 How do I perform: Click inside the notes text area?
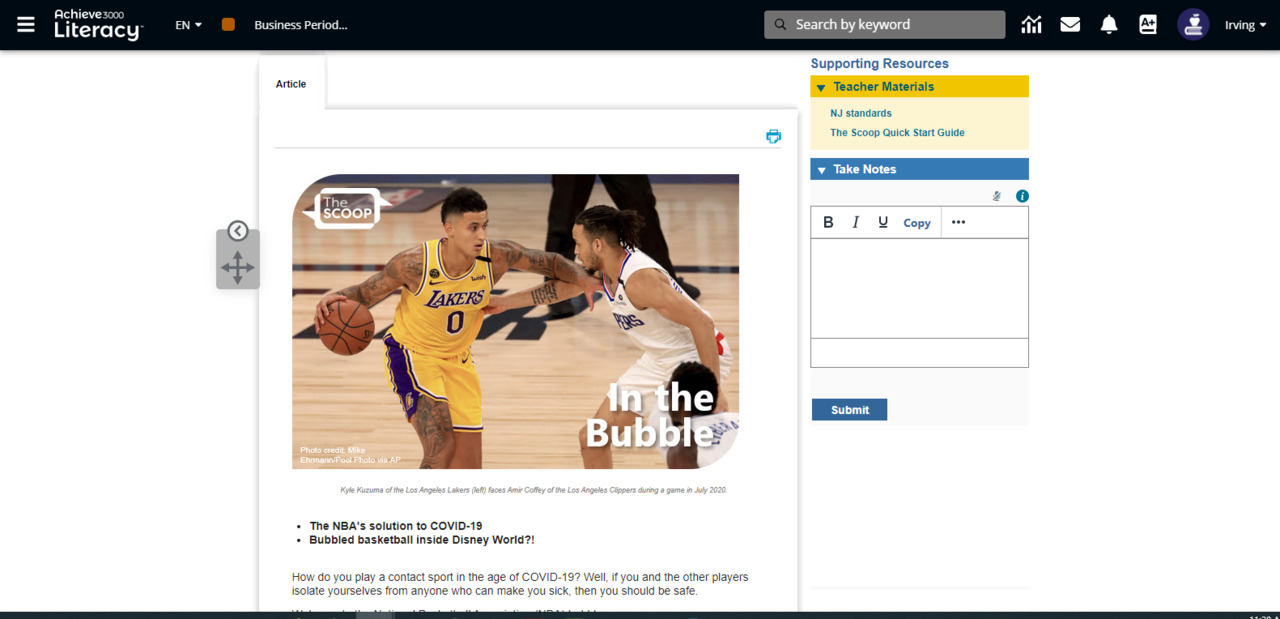pyautogui.click(x=919, y=288)
